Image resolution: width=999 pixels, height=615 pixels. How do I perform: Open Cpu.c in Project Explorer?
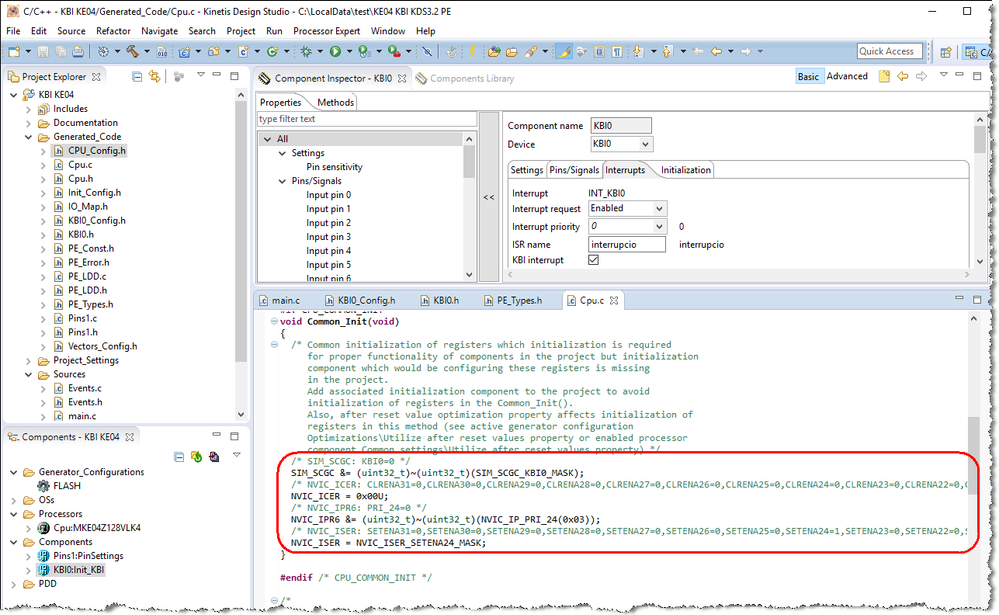coord(79,165)
